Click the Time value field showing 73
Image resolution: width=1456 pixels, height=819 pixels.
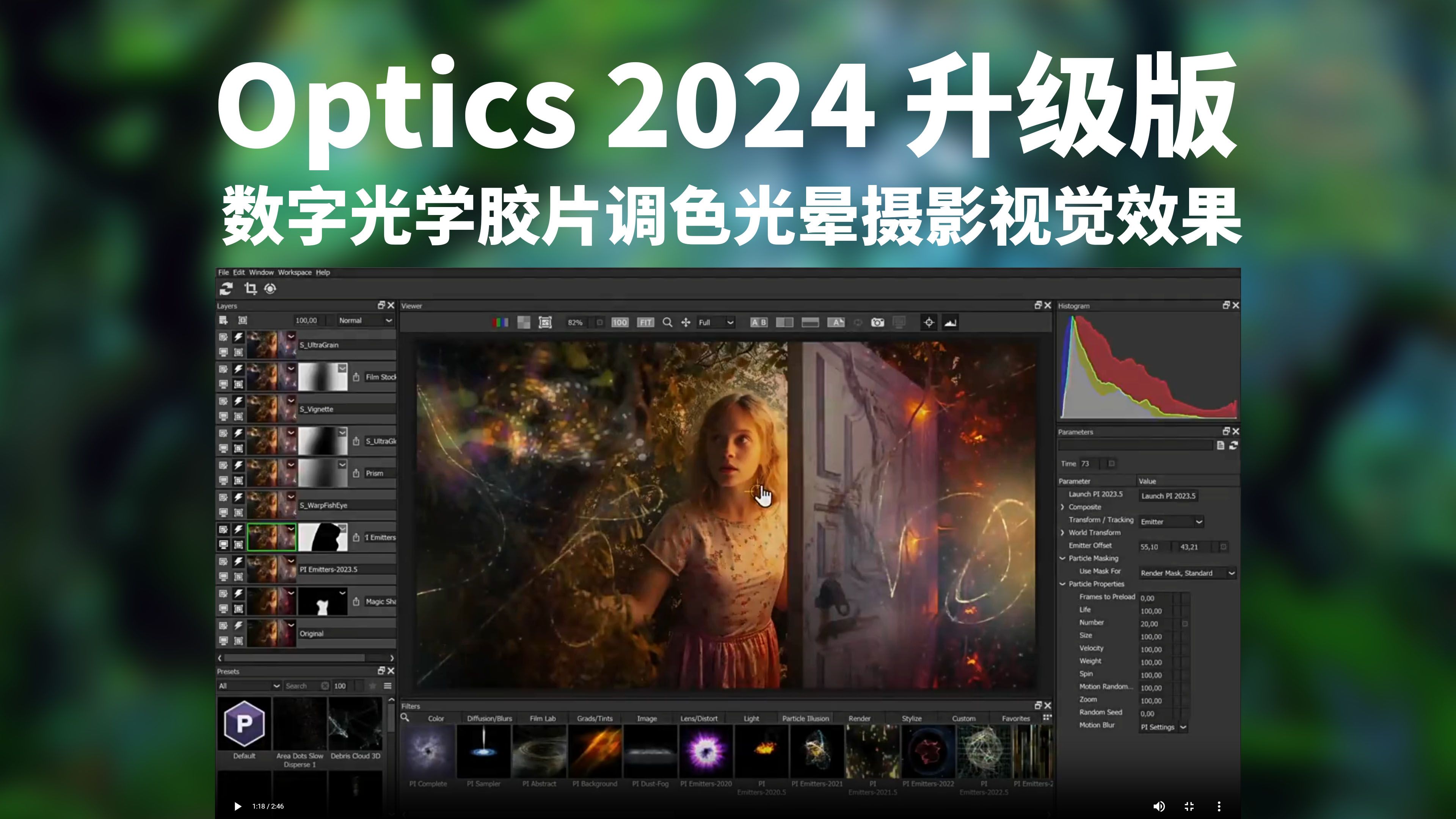pos(1089,463)
